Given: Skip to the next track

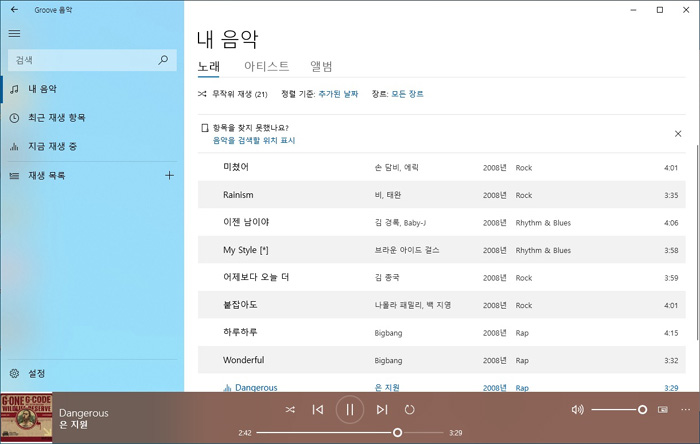Looking at the screenshot, I should (x=382, y=409).
